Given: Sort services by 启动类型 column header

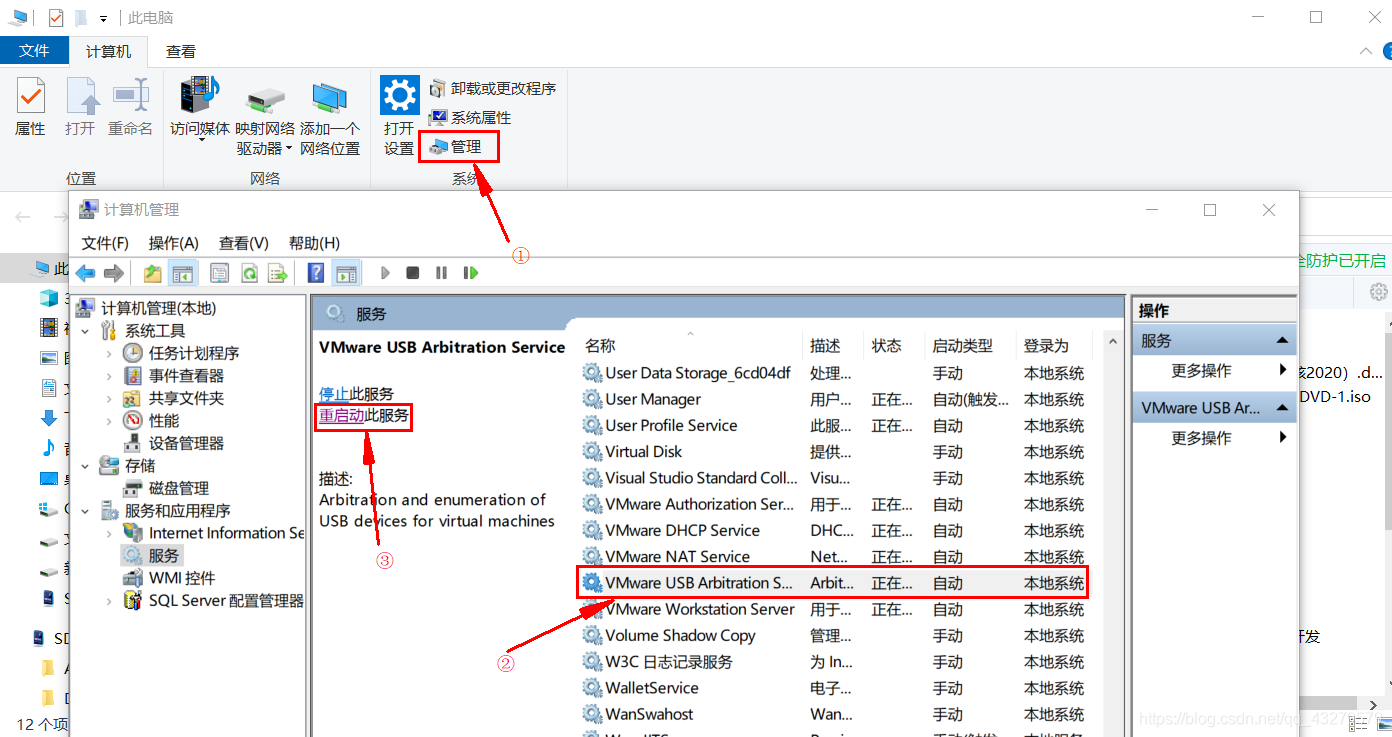Looking at the screenshot, I should click(970, 346).
